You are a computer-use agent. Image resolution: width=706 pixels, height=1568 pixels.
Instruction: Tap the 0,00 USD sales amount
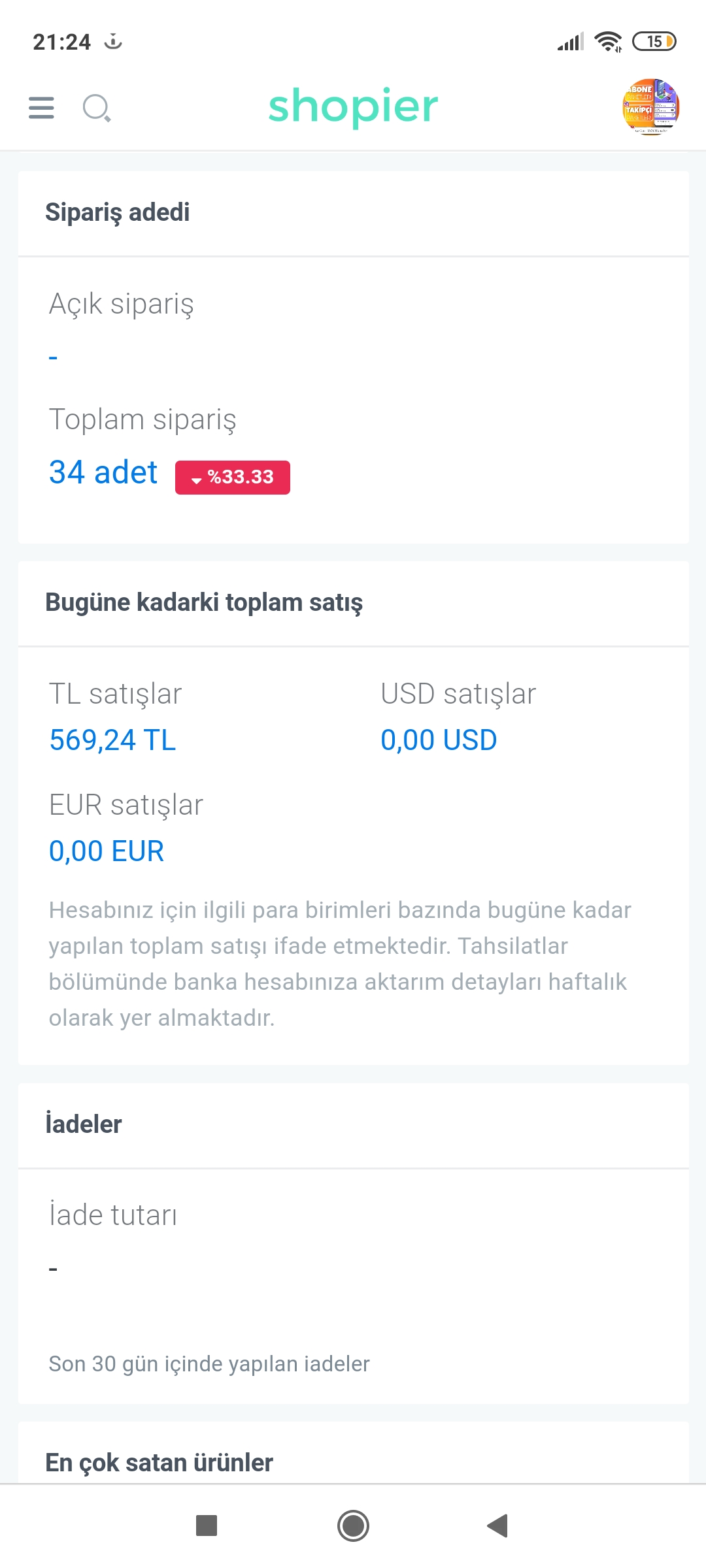pos(439,740)
